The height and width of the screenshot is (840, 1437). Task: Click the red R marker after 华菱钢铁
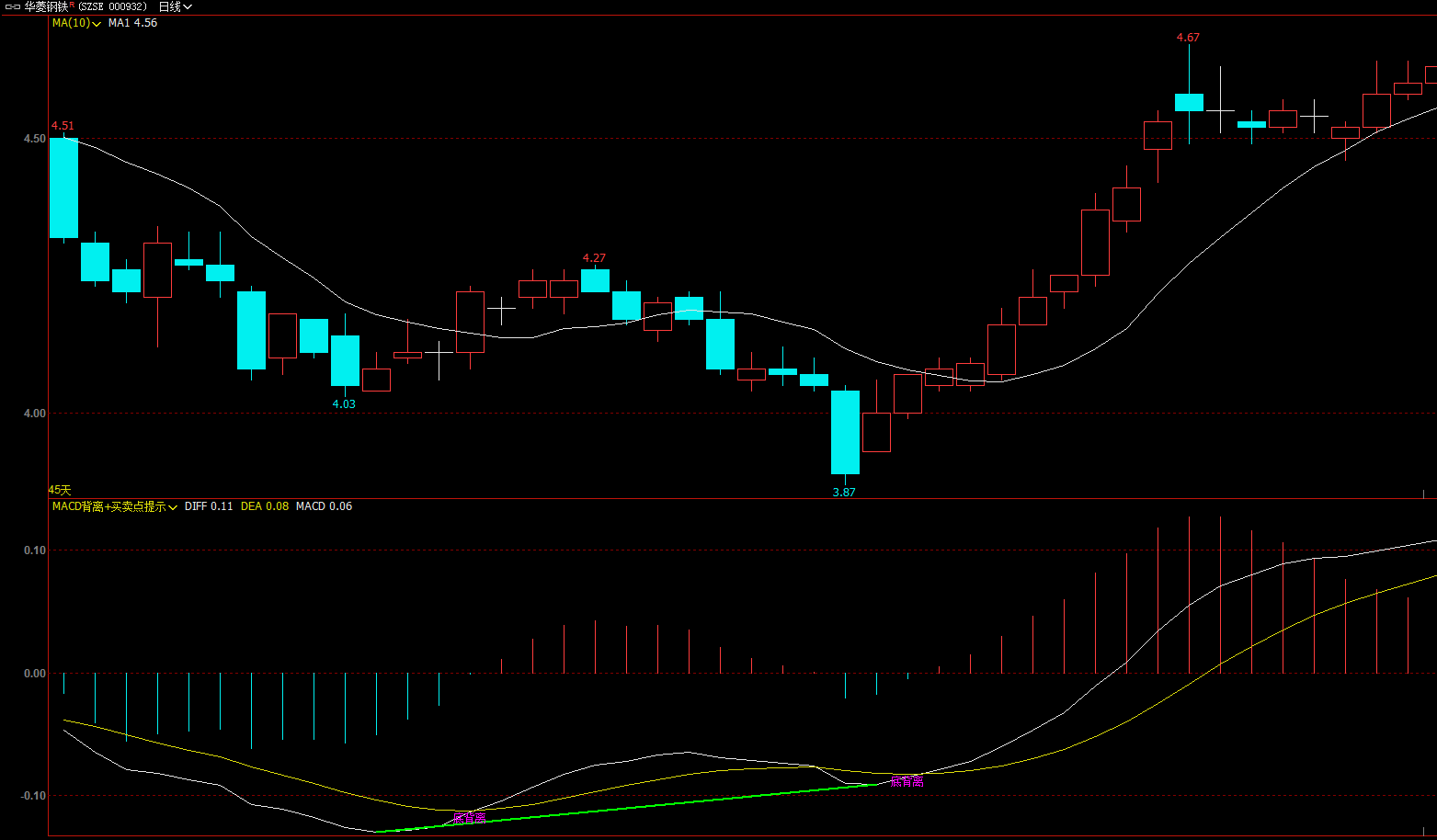pyautogui.click(x=72, y=4)
